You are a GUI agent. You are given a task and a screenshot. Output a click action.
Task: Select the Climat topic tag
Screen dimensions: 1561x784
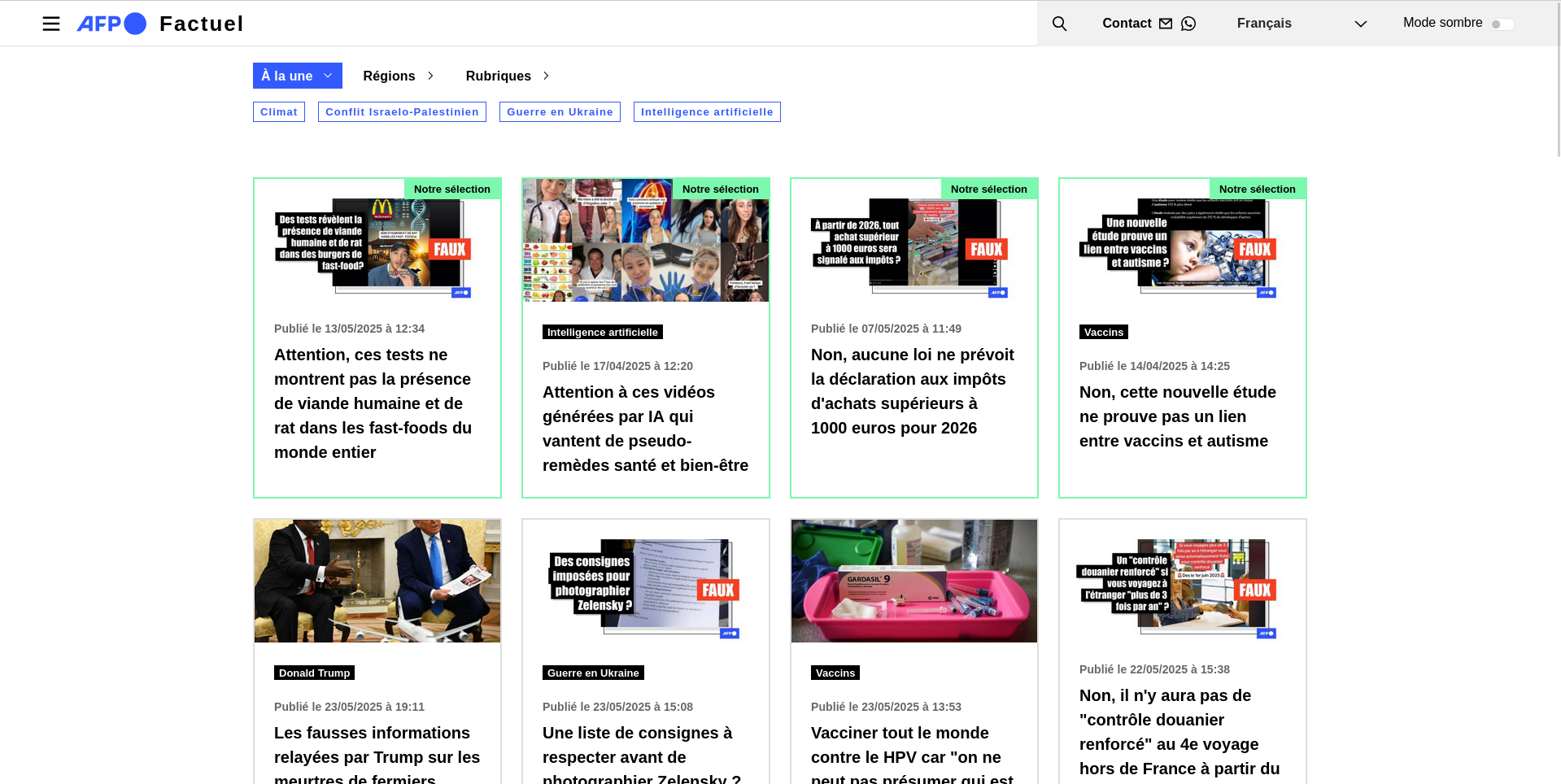click(279, 112)
